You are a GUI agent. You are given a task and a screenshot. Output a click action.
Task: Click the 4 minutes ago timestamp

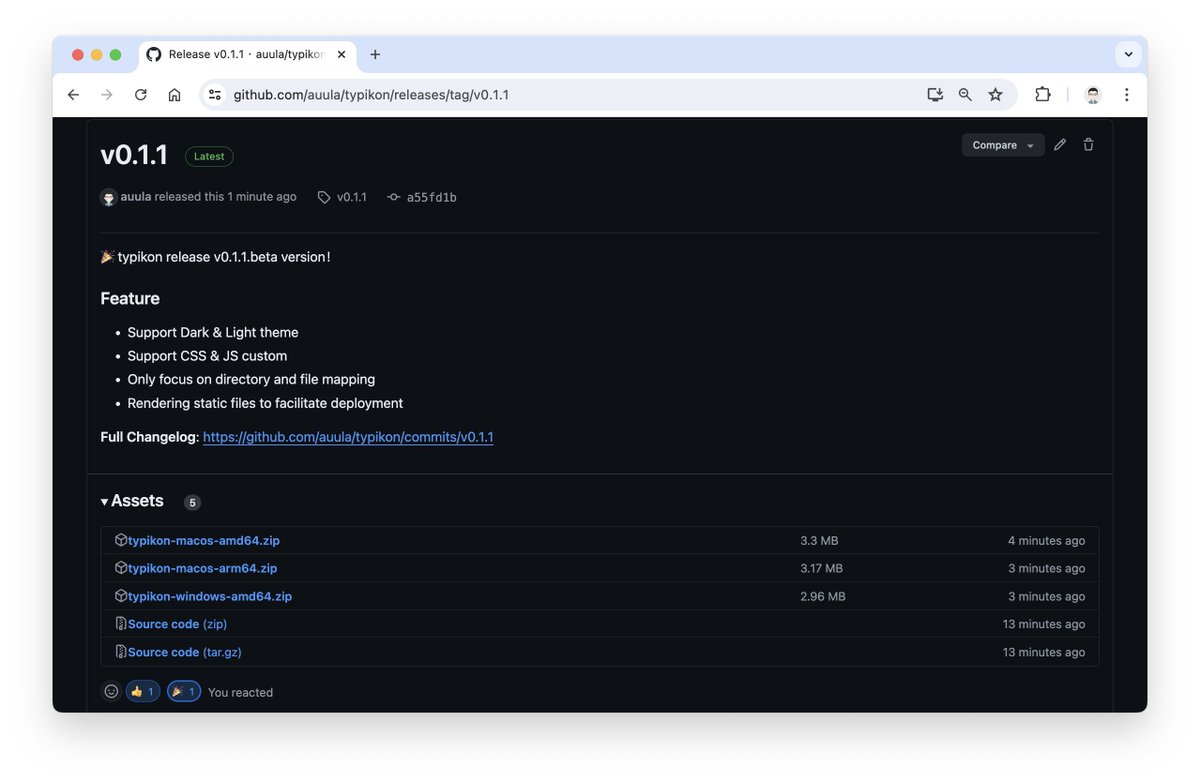point(1046,541)
